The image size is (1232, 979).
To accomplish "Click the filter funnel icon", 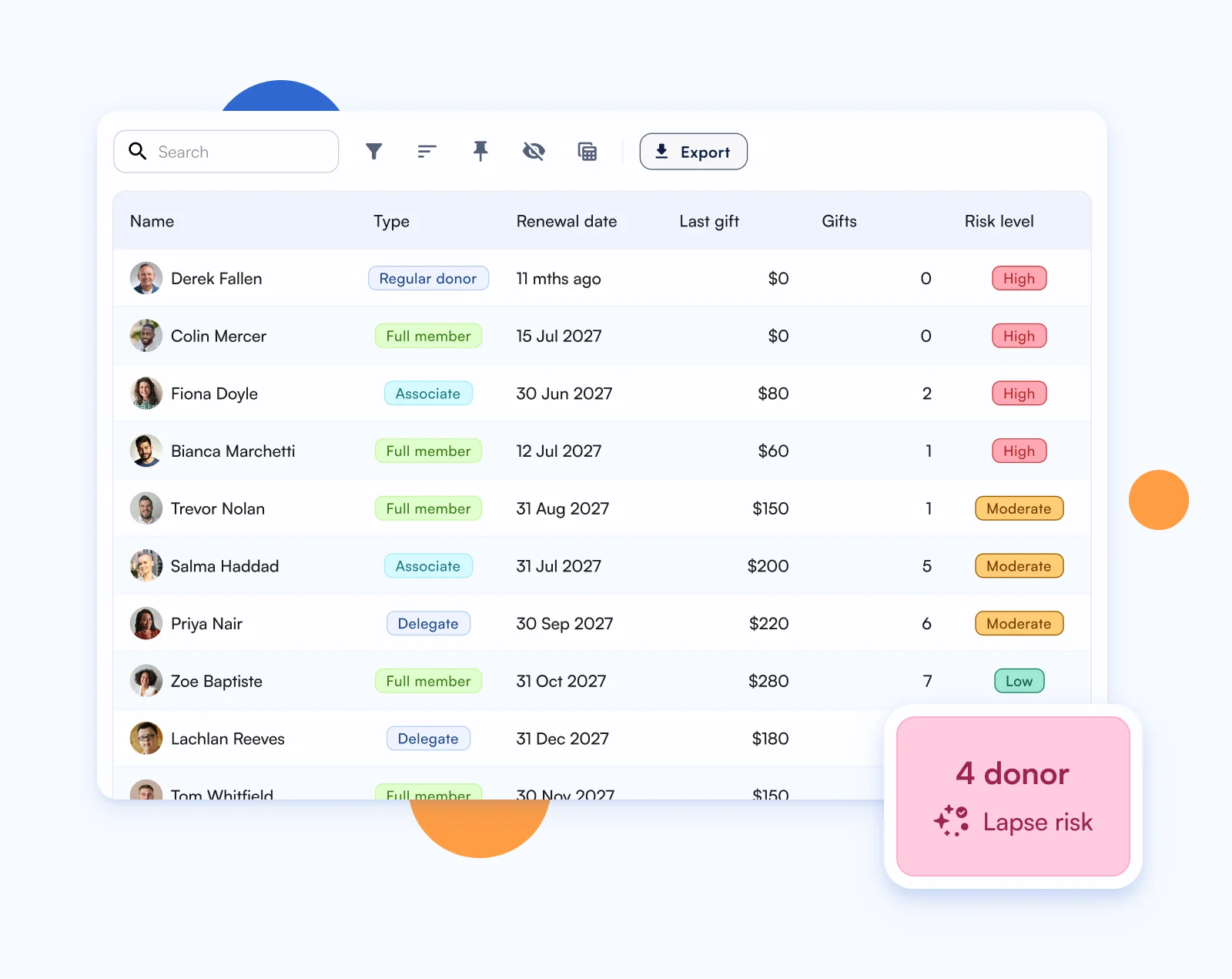I will tap(374, 152).
